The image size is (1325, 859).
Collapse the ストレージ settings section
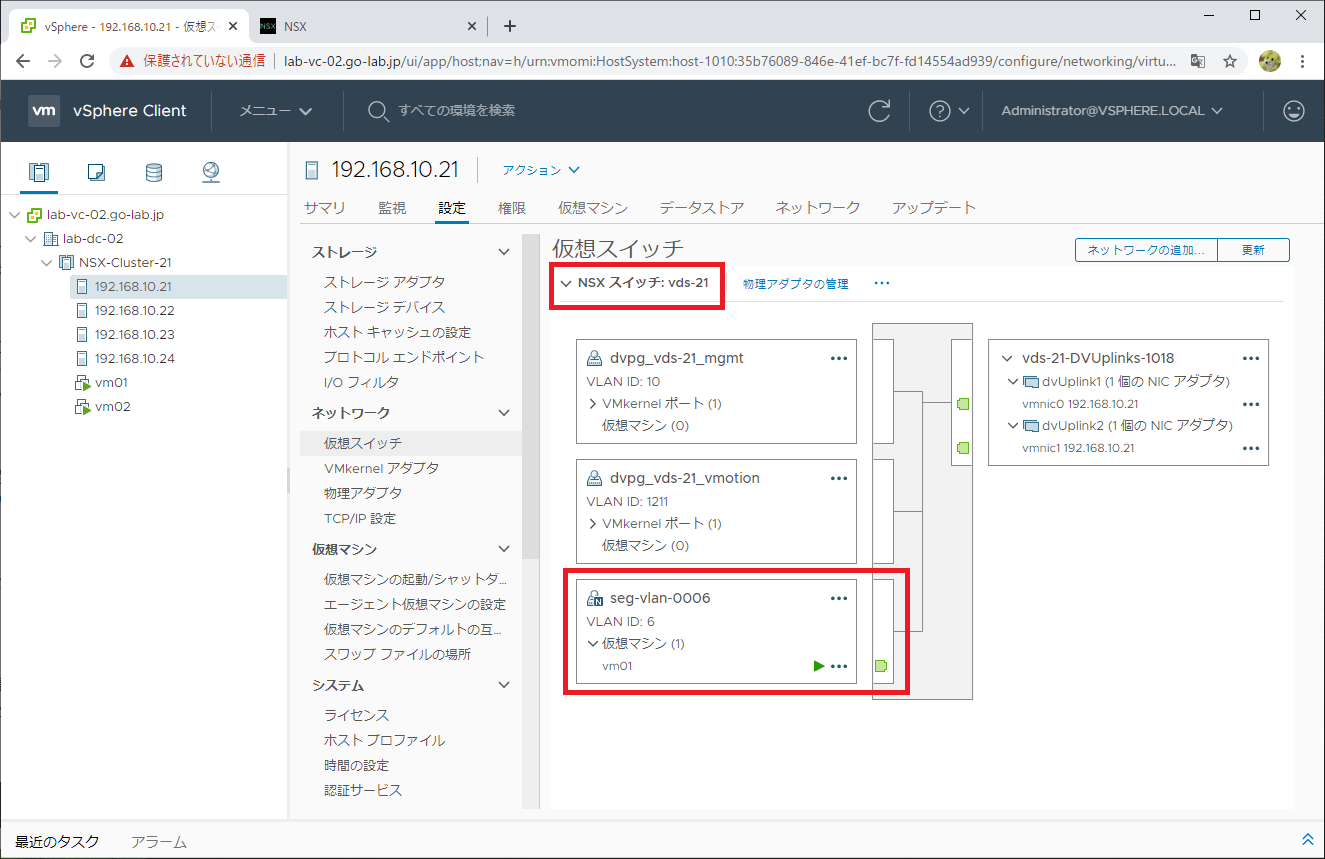tap(504, 252)
